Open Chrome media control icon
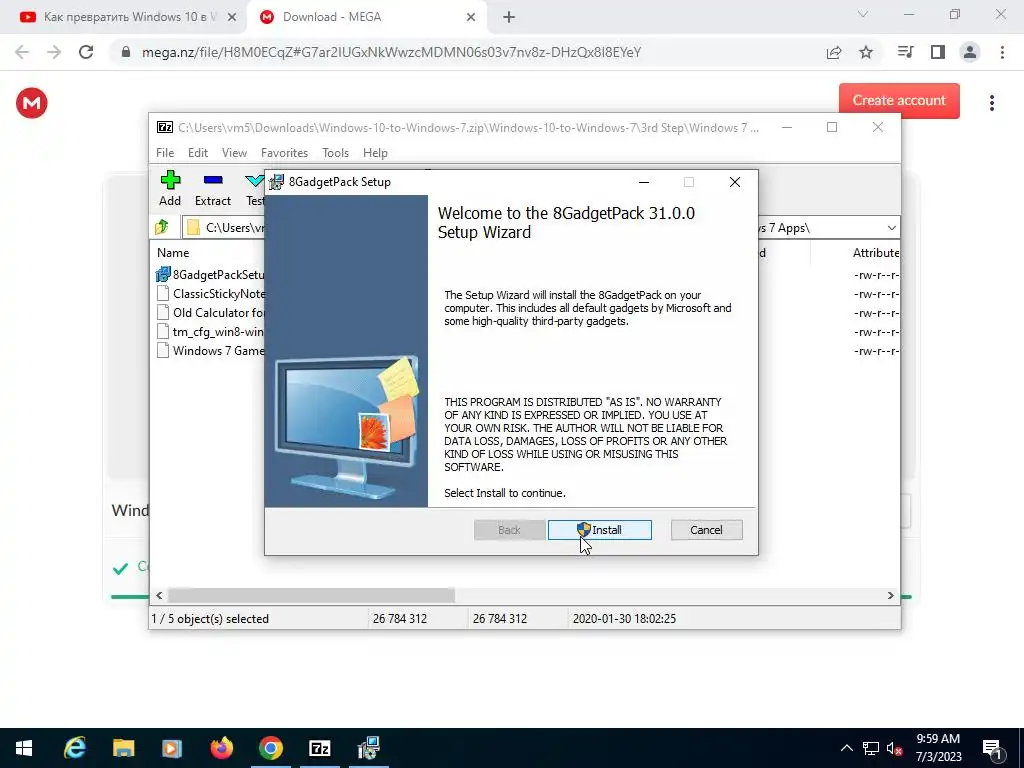1024x768 pixels. point(905,52)
